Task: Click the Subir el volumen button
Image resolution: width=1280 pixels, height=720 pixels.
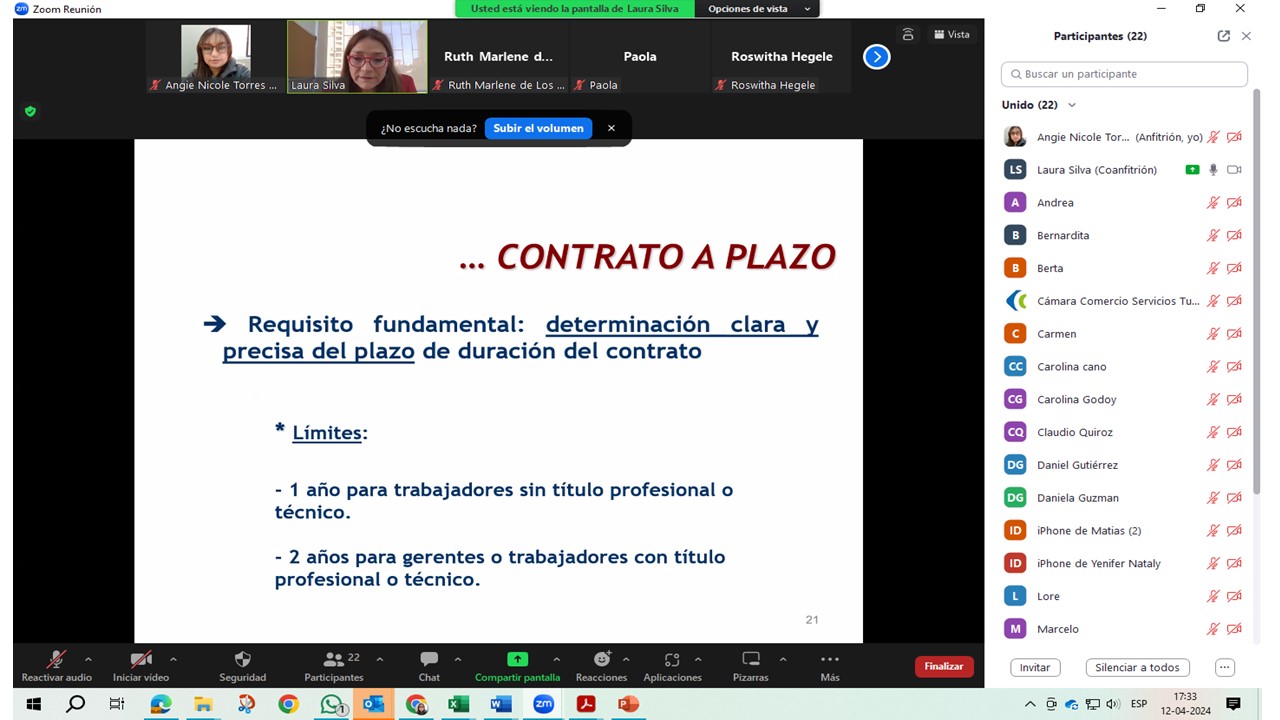Action: tap(538, 128)
